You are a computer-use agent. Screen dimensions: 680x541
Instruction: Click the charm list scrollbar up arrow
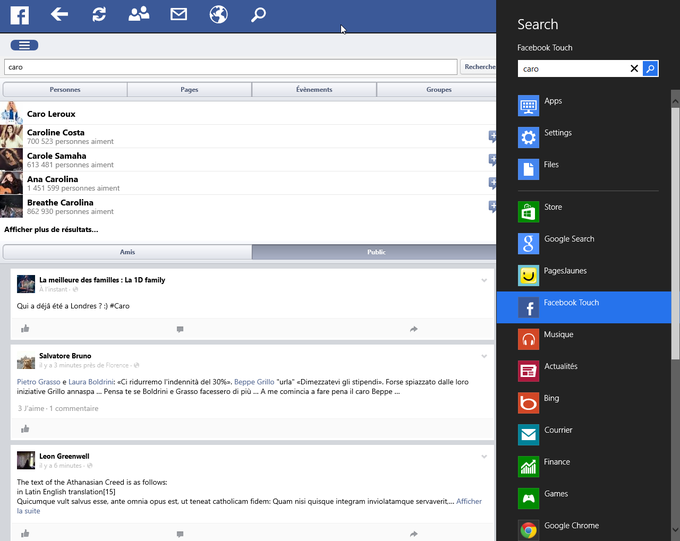[x=675, y=101]
